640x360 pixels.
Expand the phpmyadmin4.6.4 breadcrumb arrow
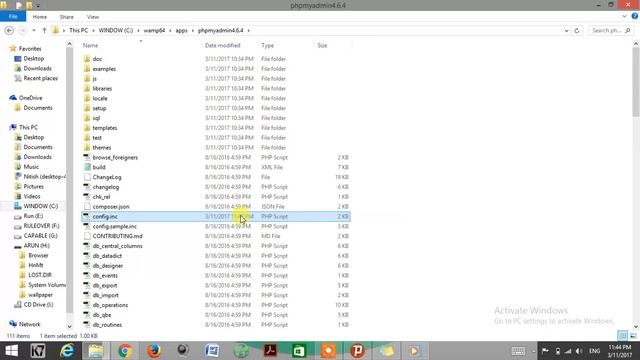point(249,31)
